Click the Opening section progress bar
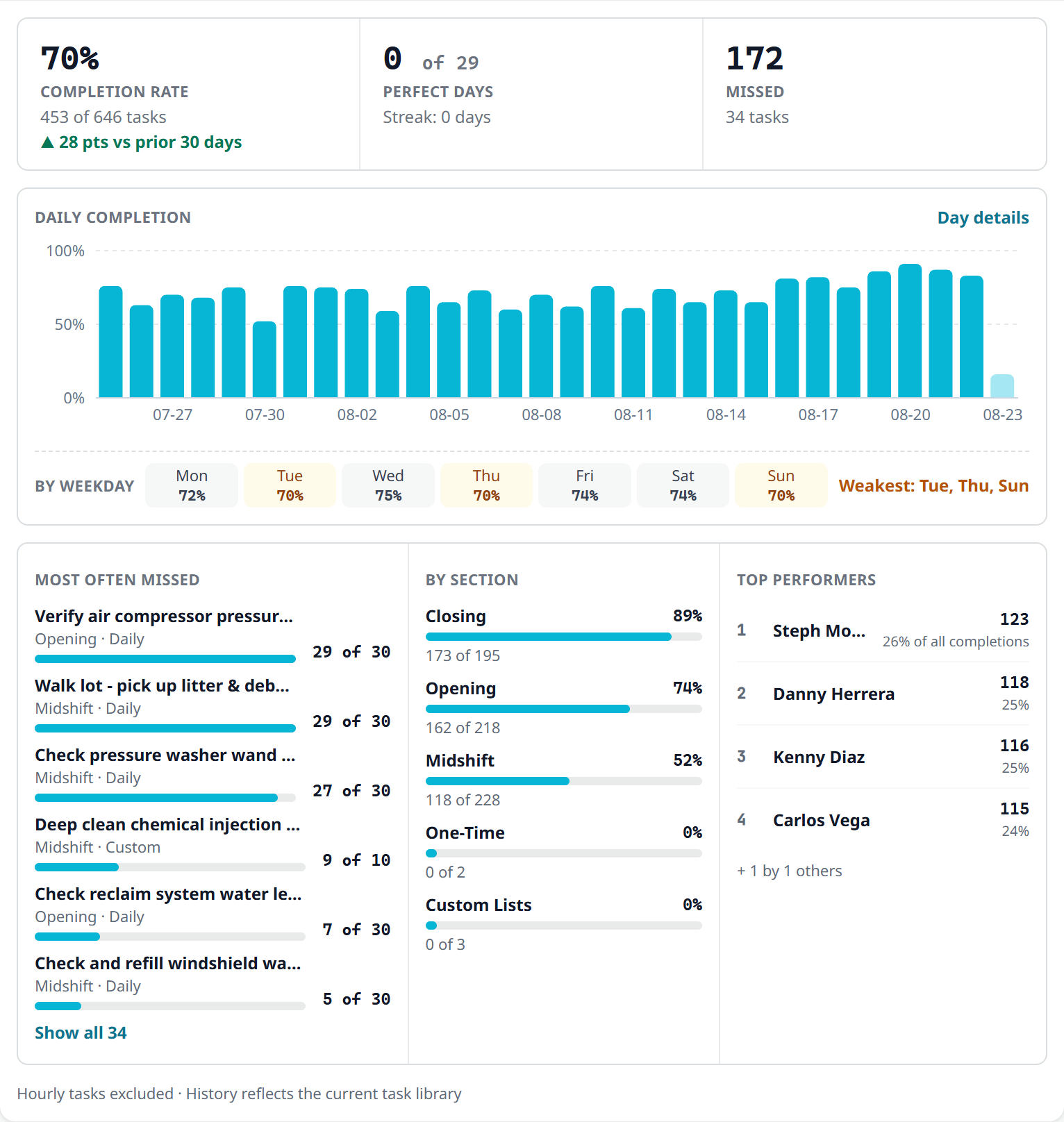The width and height of the screenshot is (1064, 1122). click(564, 709)
